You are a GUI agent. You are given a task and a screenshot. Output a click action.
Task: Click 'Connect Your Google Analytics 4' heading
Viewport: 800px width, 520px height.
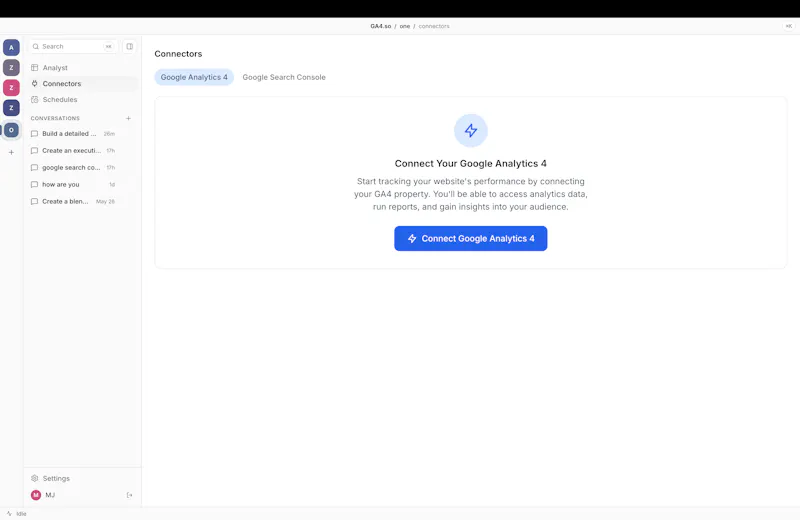point(470,163)
